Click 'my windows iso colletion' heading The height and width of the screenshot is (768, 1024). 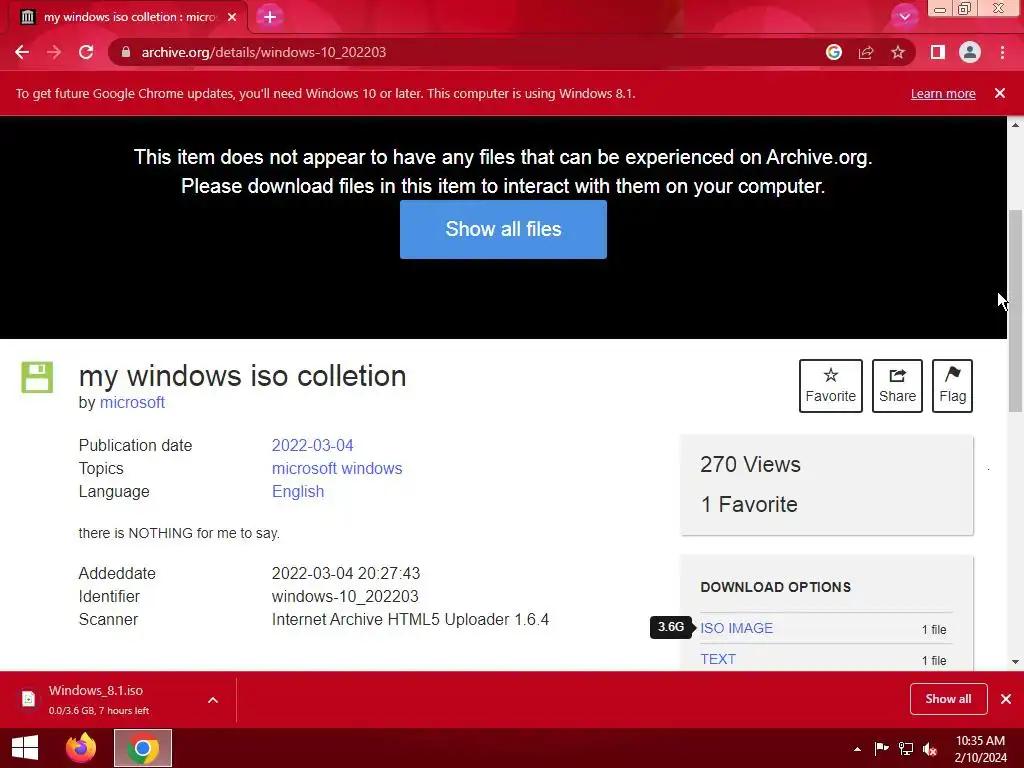click(242, 376)
